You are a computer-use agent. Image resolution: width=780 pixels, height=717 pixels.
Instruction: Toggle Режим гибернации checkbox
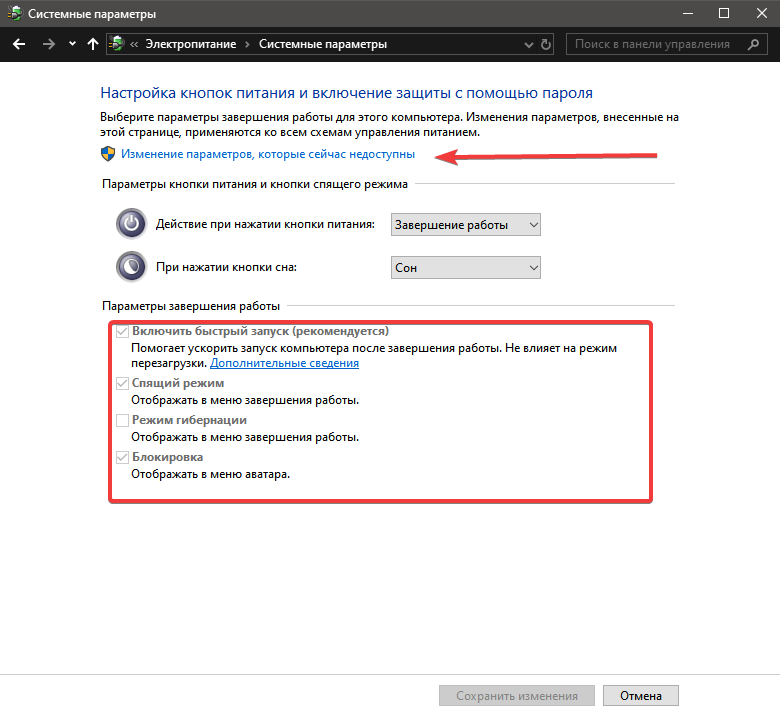122,420
